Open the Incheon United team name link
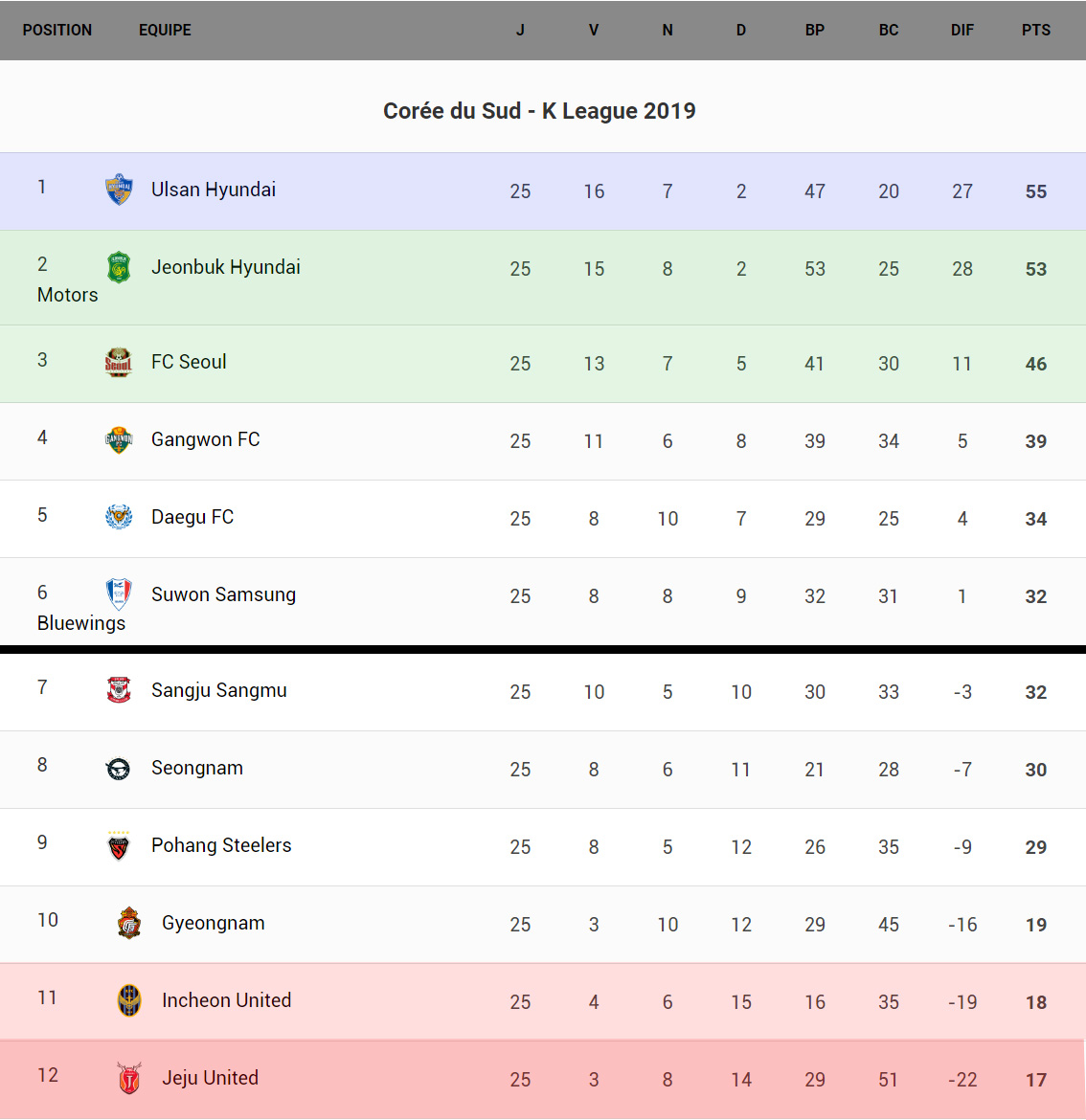 pyautogui.click(x=227, y=1000)
